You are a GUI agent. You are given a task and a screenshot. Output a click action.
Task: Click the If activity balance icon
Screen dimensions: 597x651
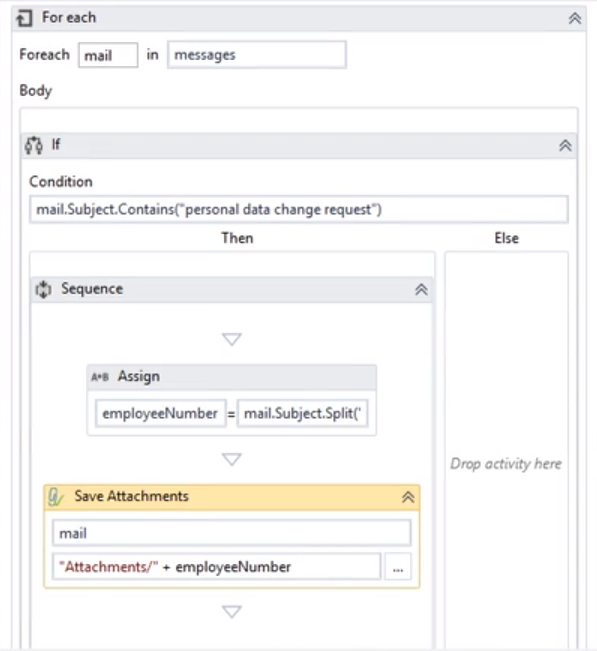pyautogui.click(x=34, y=145)
